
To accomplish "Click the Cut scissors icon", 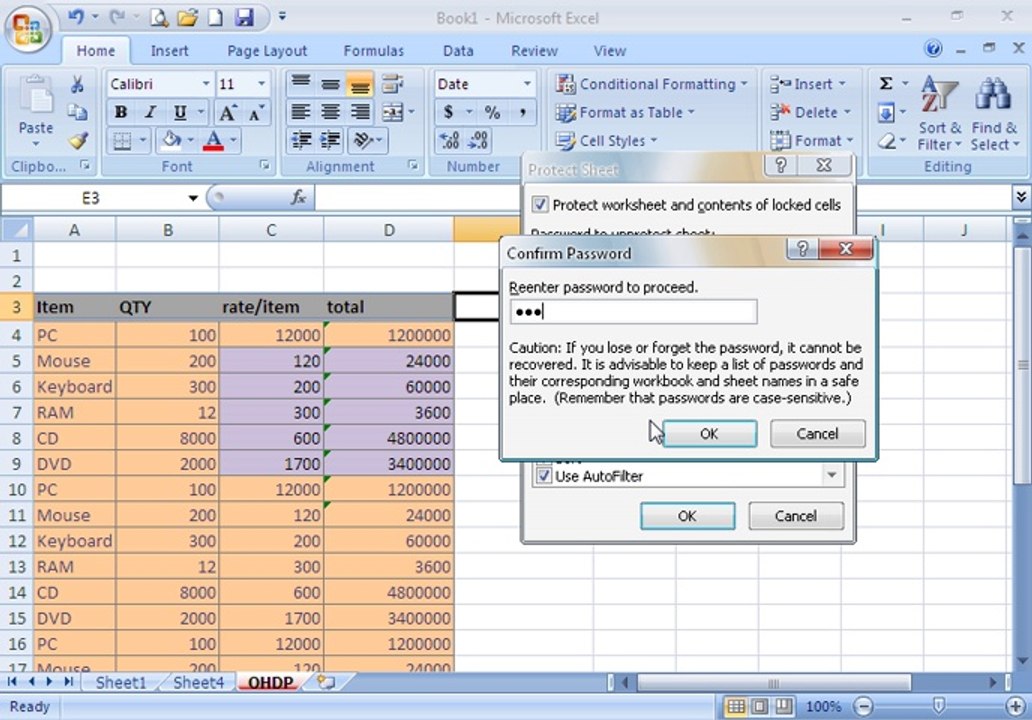I will 77,84.
